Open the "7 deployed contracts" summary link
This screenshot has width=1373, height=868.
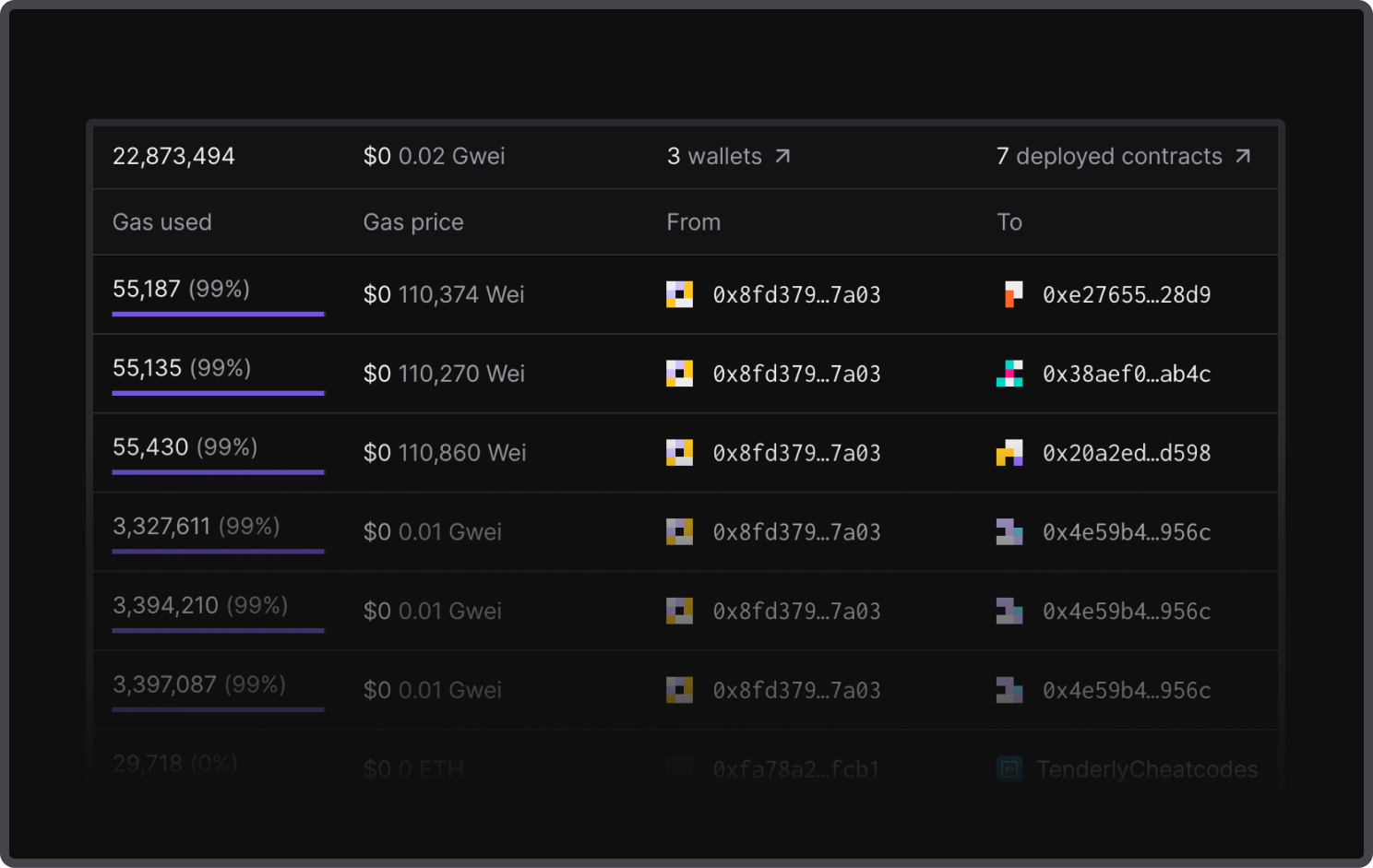[x=1109, y=157]
